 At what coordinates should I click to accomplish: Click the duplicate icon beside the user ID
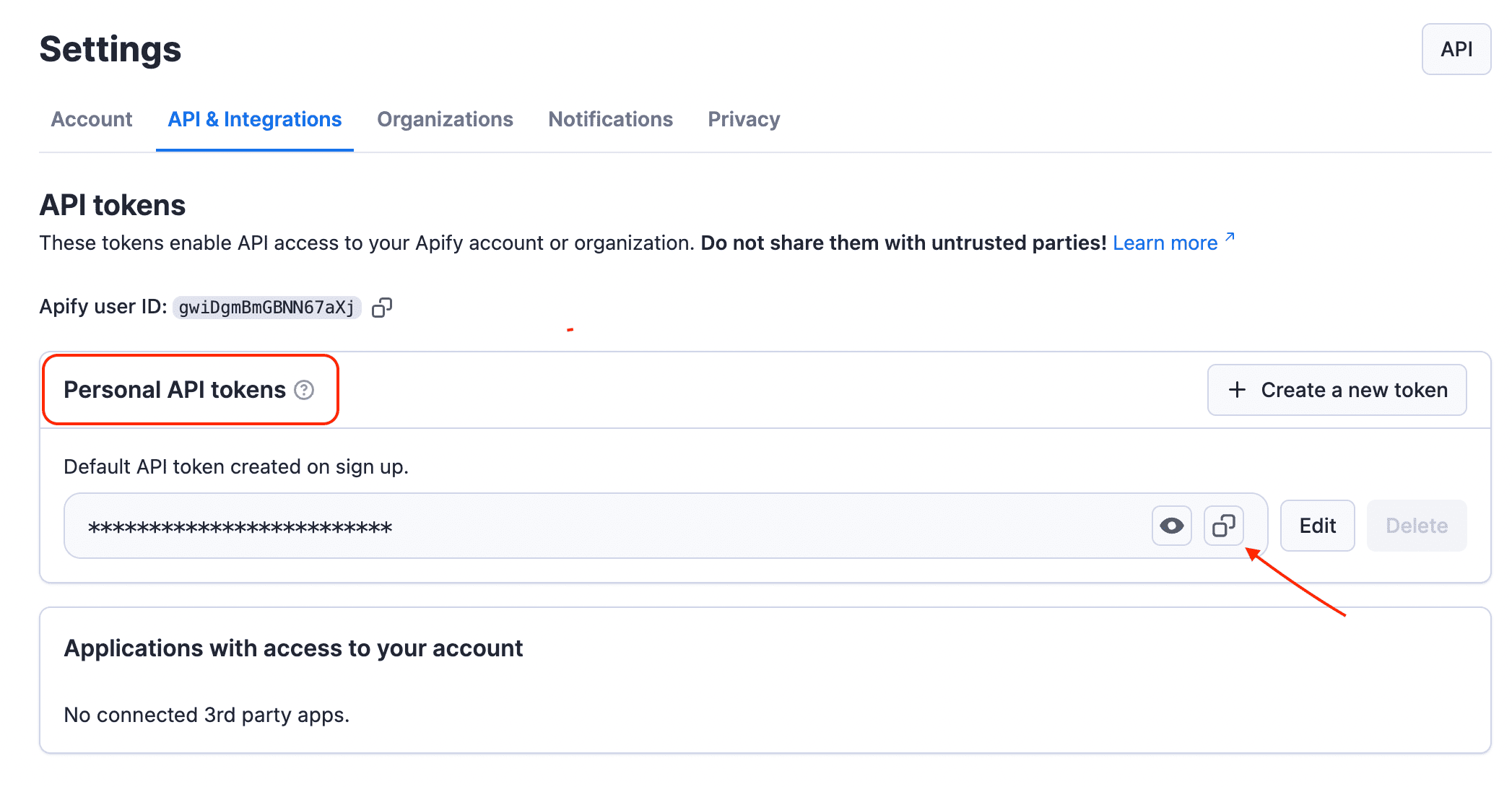click(382, 307)
